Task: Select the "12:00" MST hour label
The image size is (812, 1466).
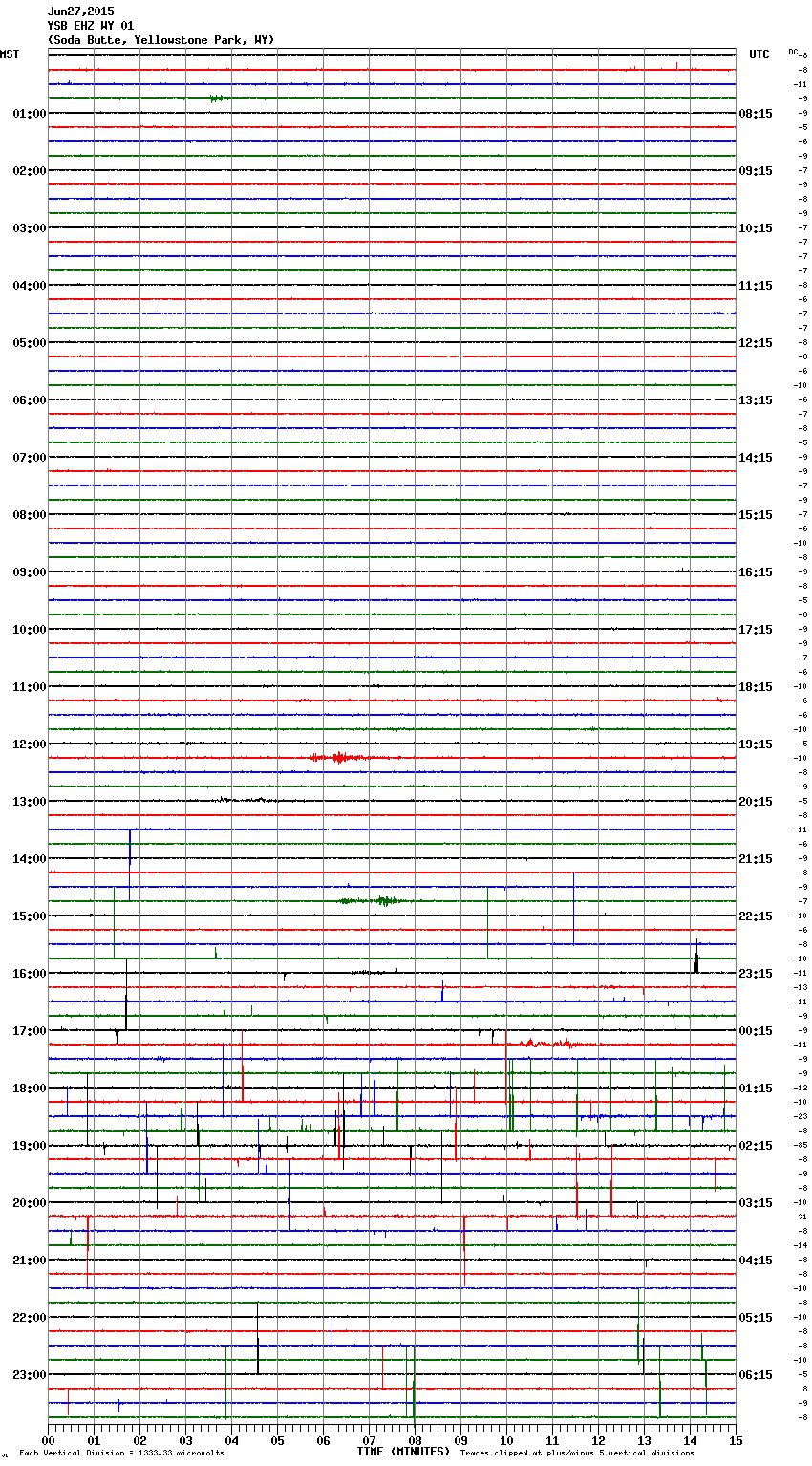Action: 29,744
